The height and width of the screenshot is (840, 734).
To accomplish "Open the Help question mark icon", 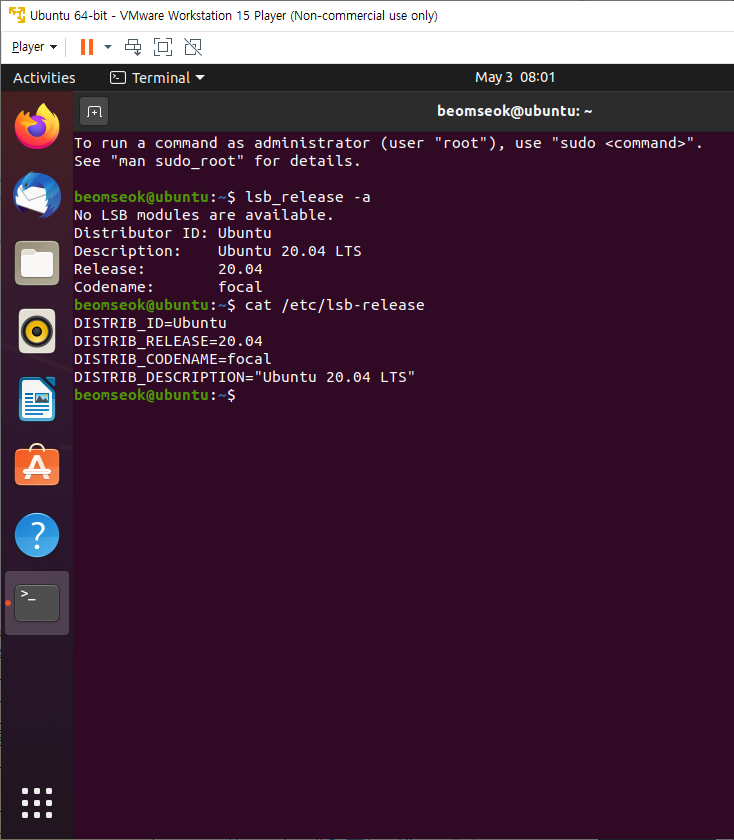I will coord(37,535).
